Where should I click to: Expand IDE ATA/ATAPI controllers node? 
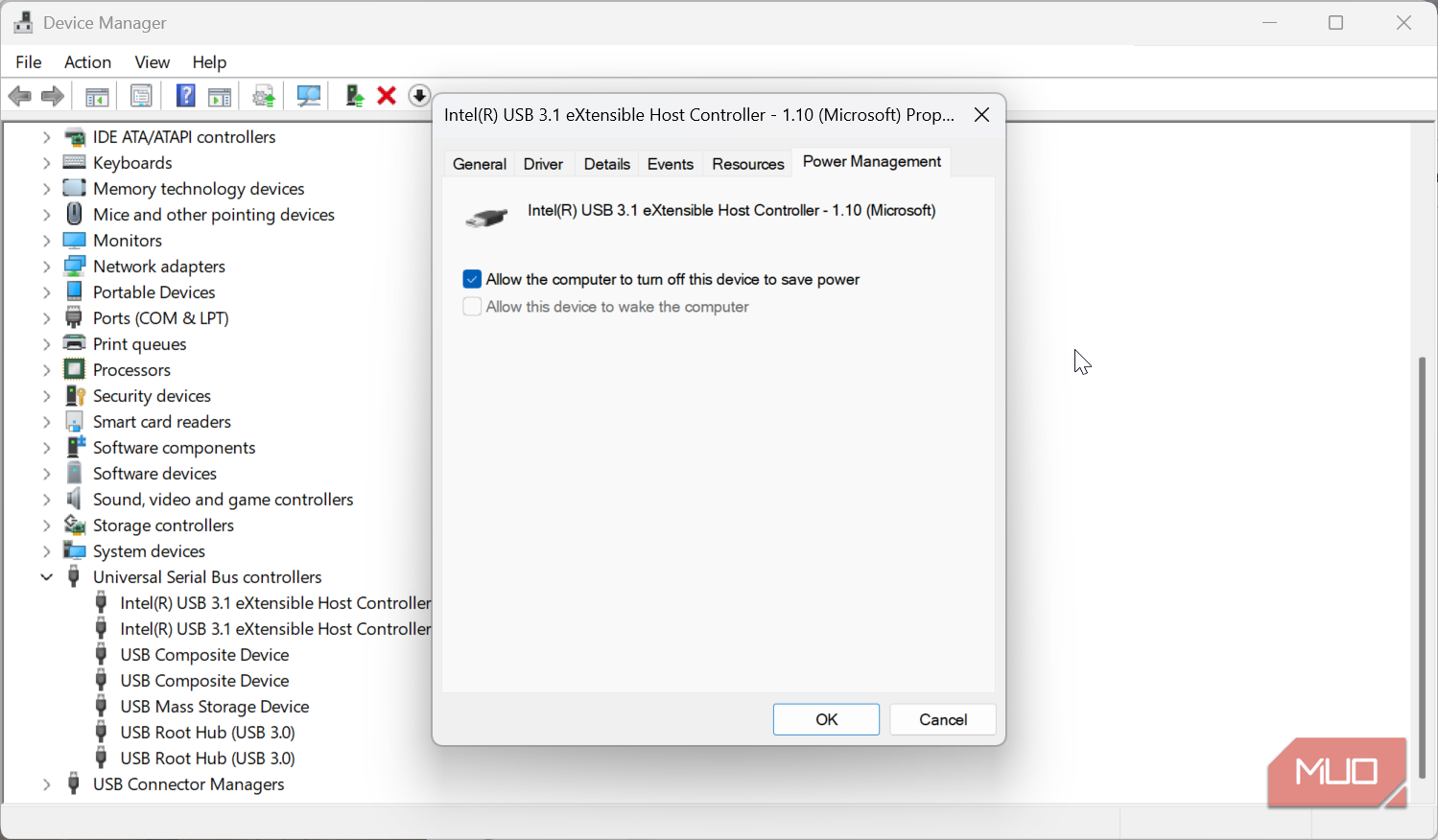click(x=46, y=137)
